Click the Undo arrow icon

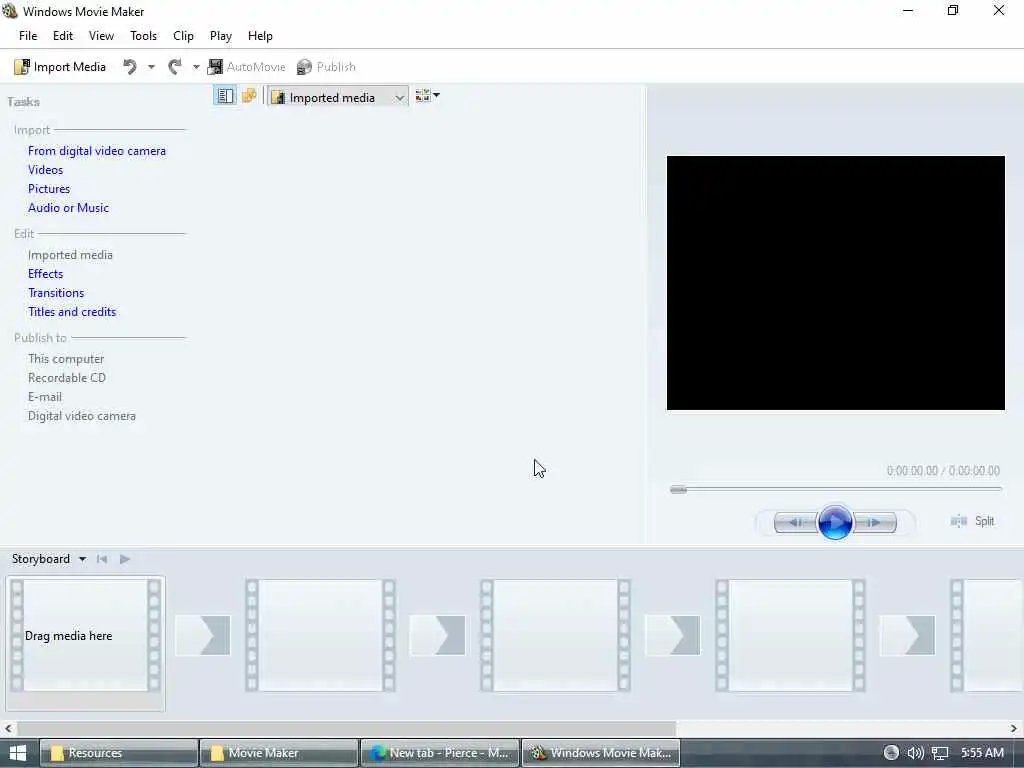(x=130, y=67)
